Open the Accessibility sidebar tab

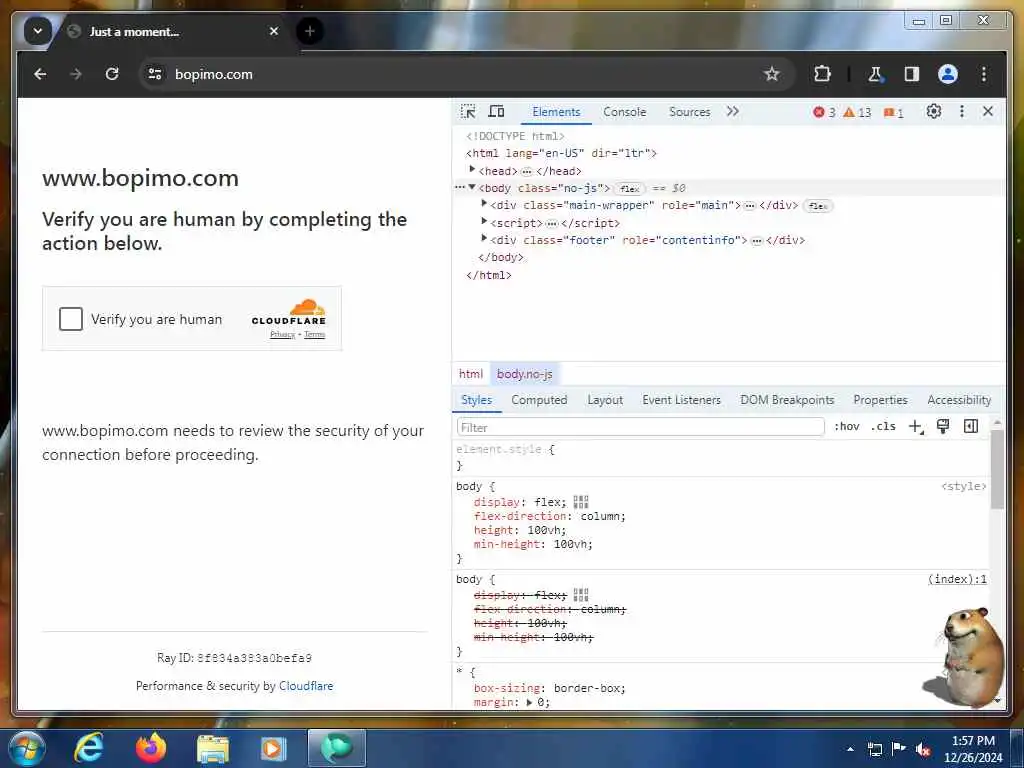(959, 400)
